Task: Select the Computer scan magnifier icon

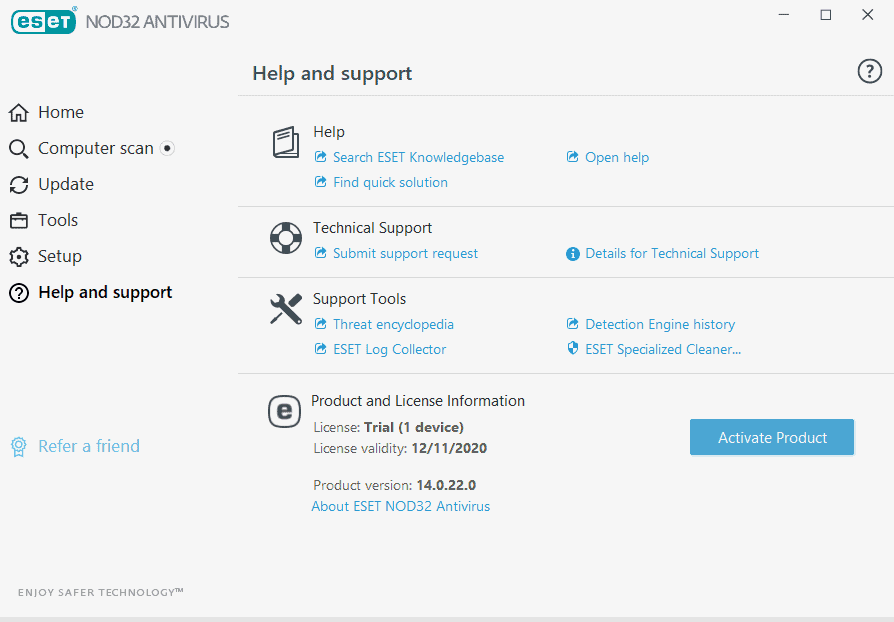Action: (17, 148)
